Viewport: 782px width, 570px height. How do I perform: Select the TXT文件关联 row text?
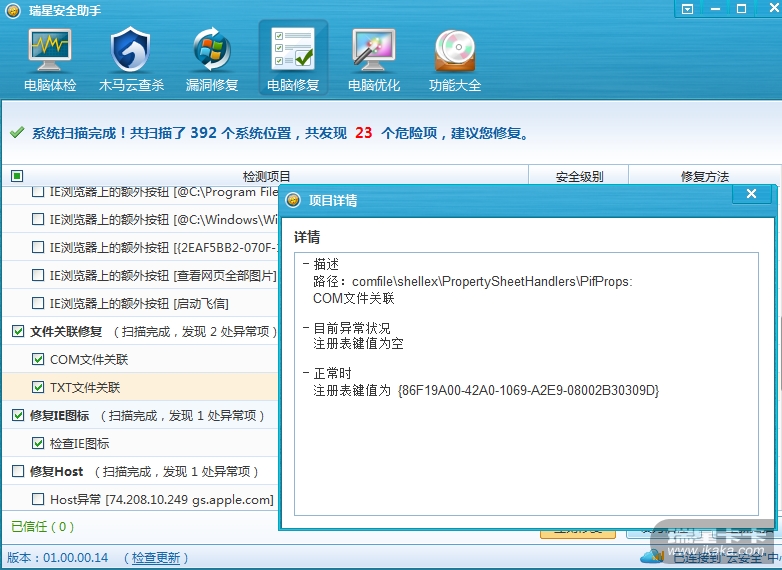85,387
